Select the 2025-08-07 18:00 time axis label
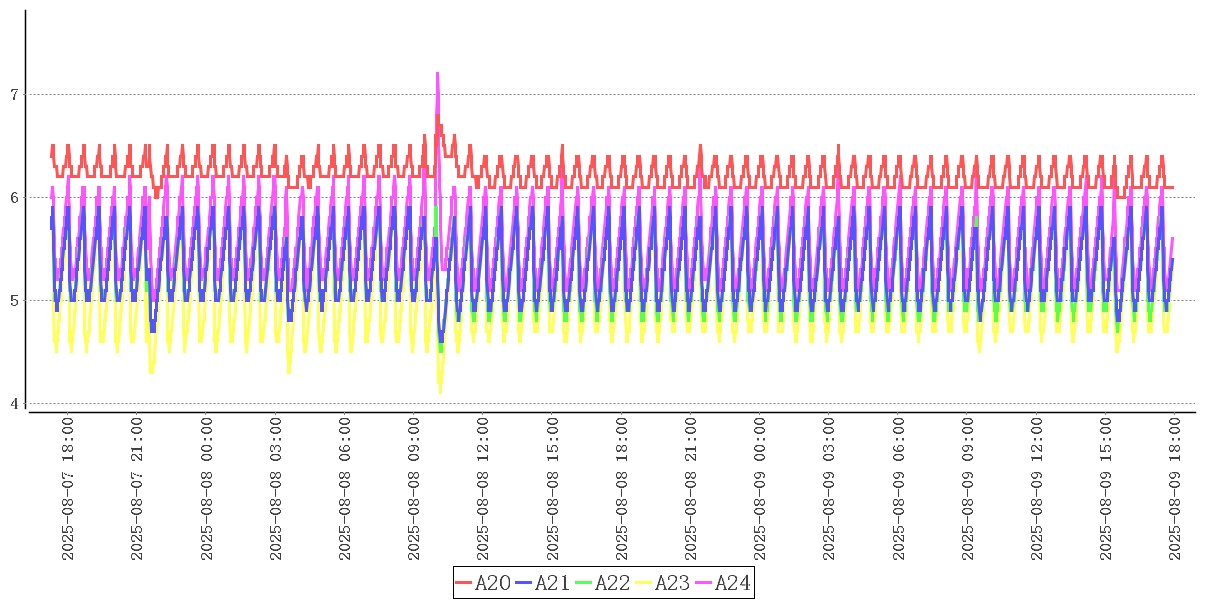Image resolution: width=1207 pixels, height=600 pixels. point(68,490)
